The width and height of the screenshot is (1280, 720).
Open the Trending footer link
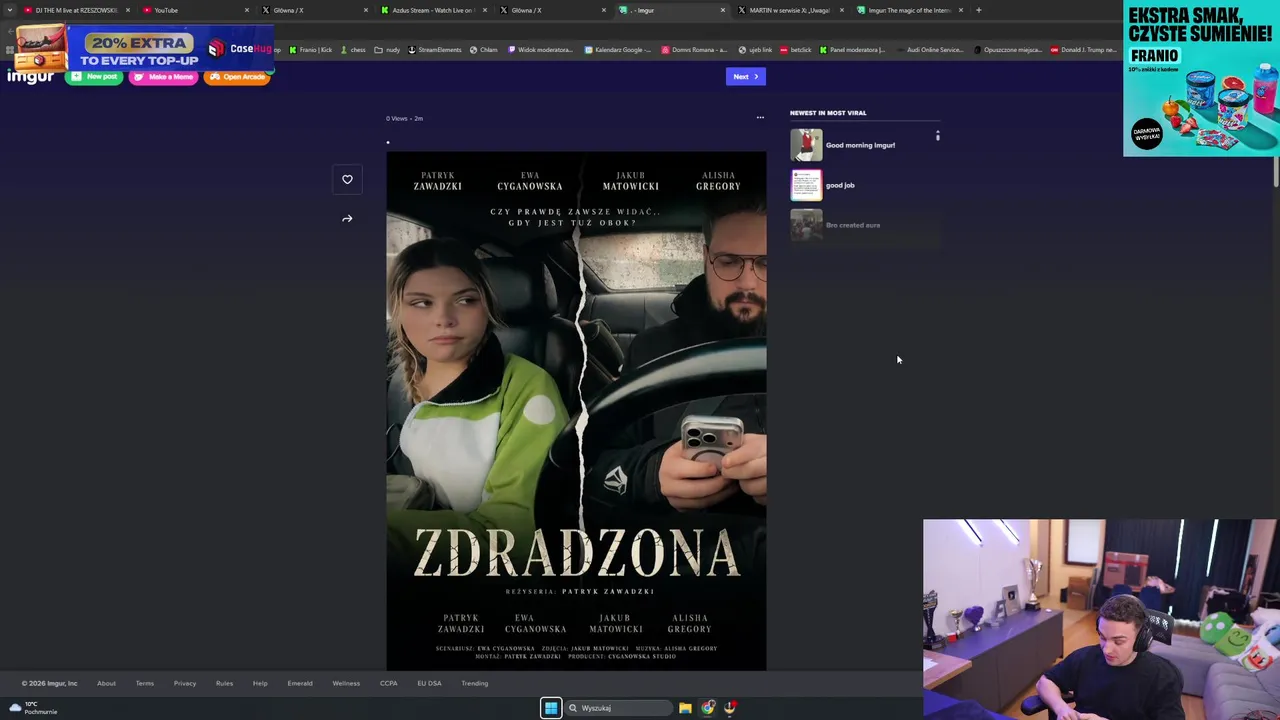coord(475,683)
